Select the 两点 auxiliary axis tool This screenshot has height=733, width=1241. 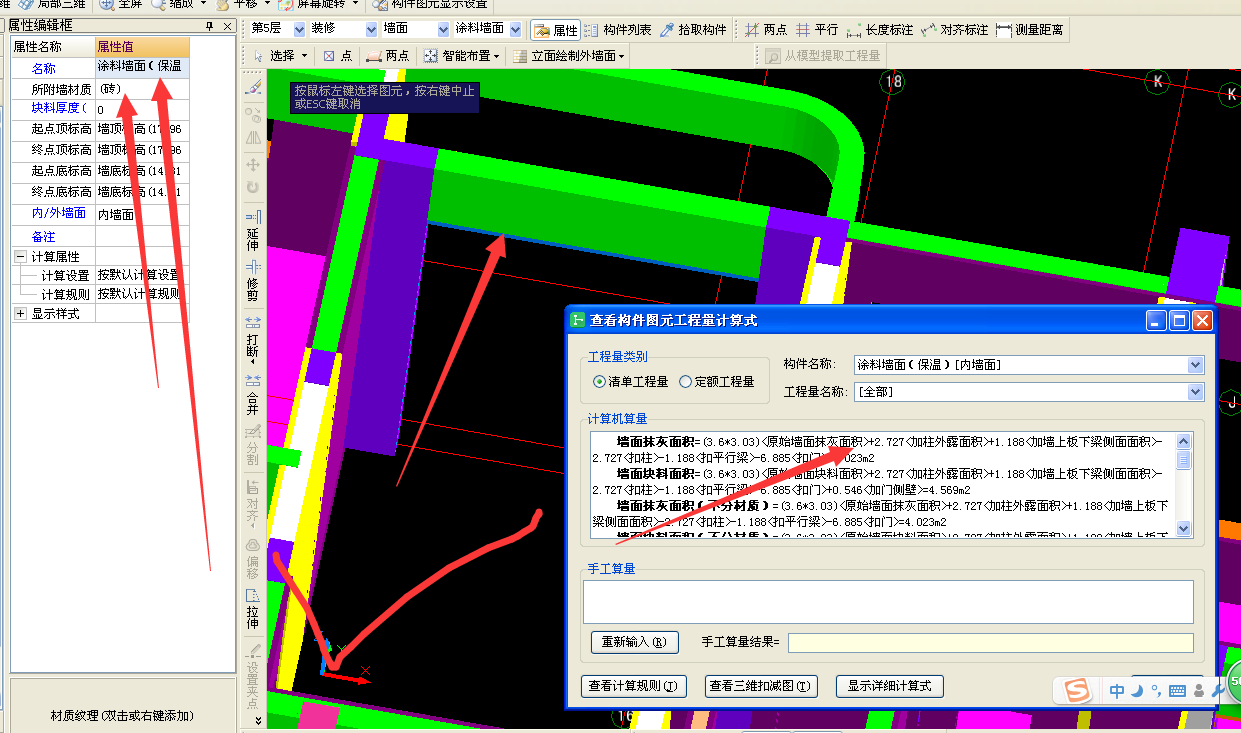766,30
